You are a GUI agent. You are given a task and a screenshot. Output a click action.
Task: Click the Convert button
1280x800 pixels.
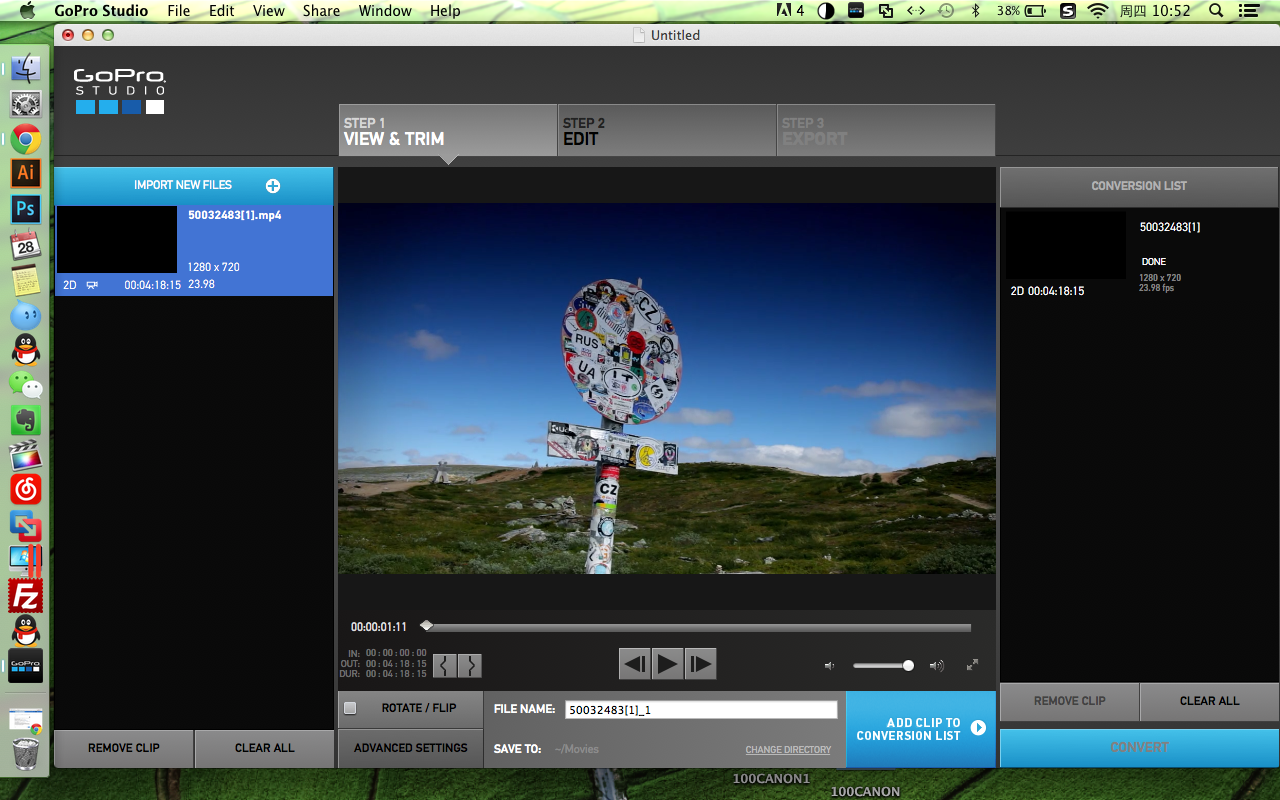(x=1140, y=747)
